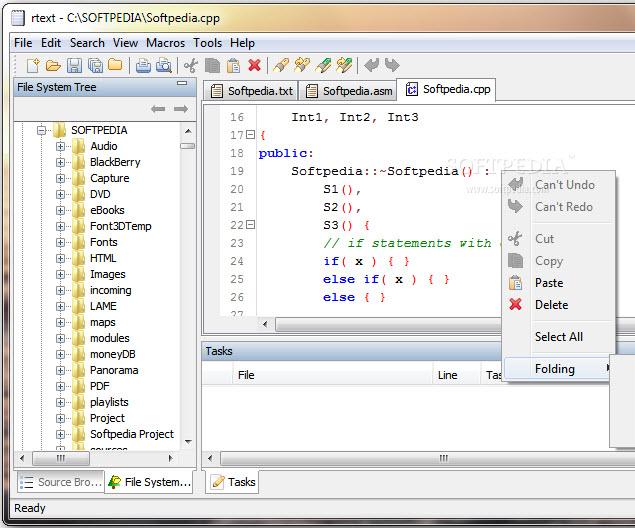Click the Print icon in the toolbar

[x=143, y=66]
